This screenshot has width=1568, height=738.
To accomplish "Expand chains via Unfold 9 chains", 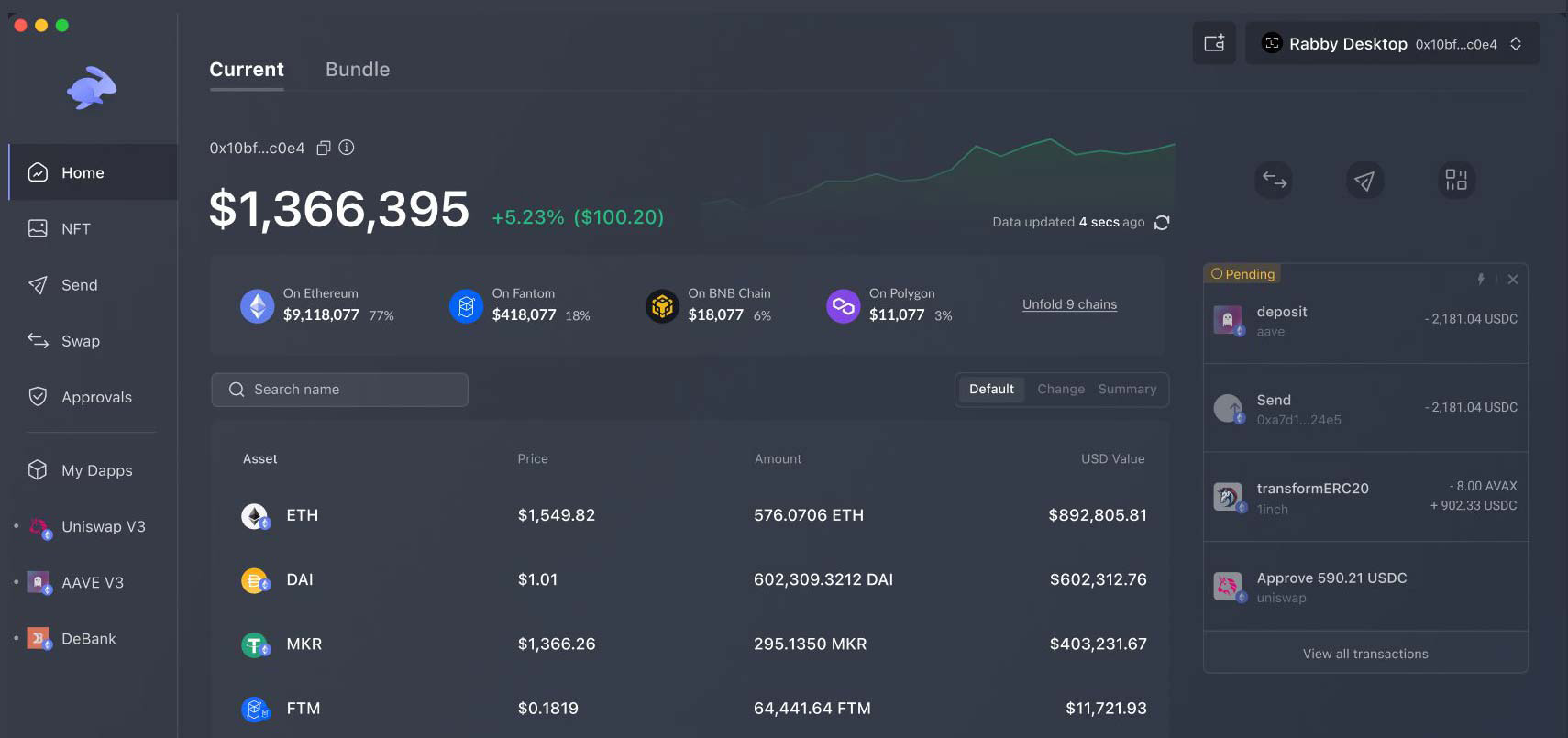I will pos(1069,304).
